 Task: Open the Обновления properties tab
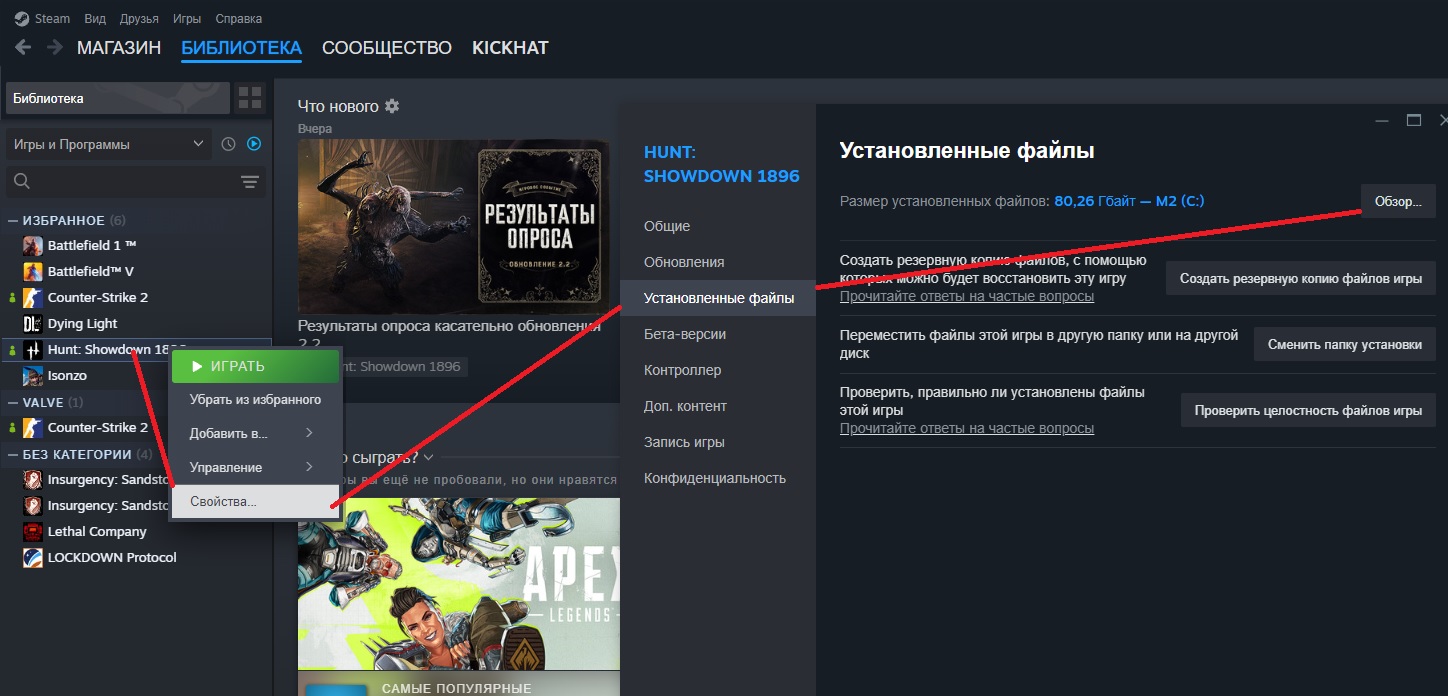(684, 262)
